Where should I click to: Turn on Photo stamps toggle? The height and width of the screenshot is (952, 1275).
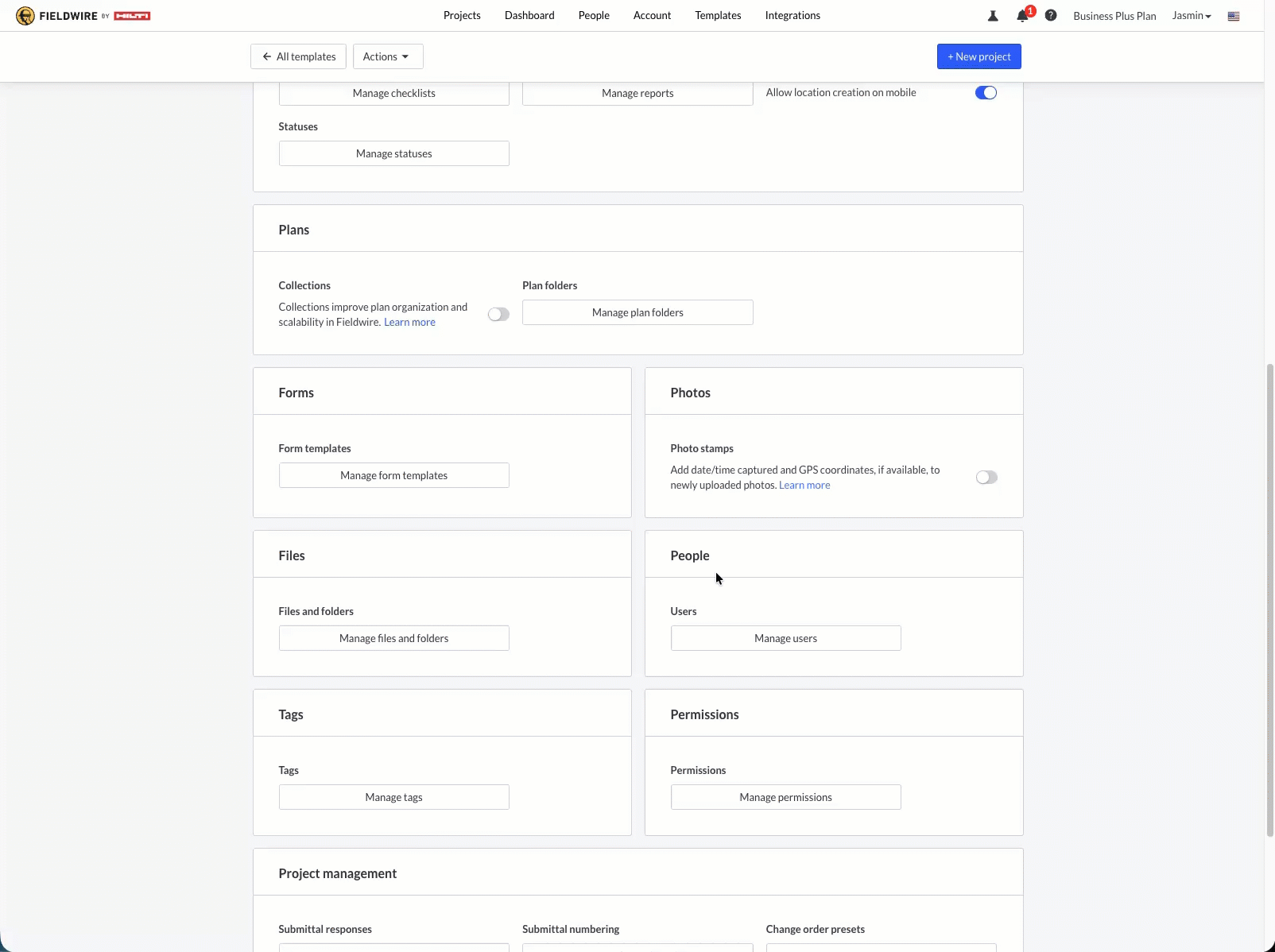(x=986, y=478)
